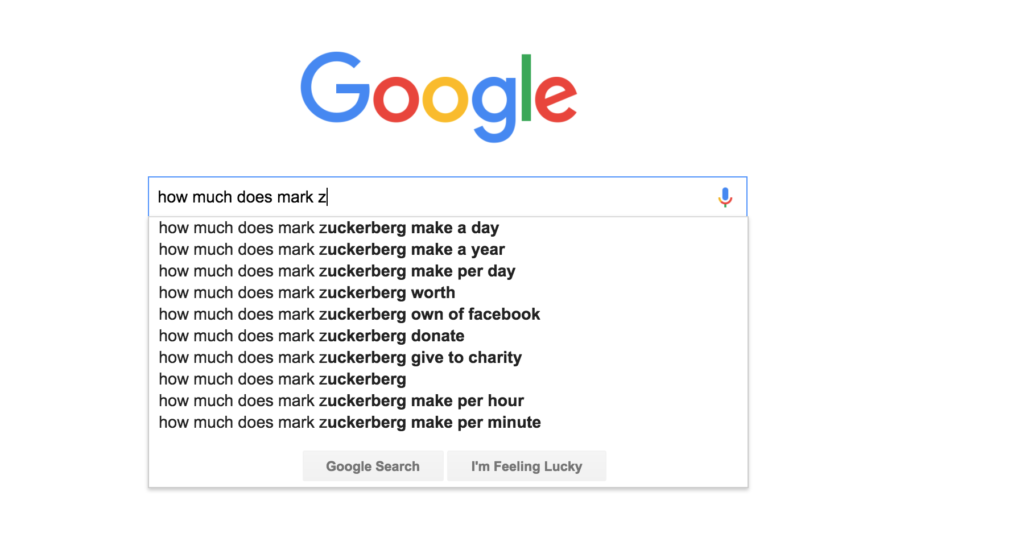Choose the 'own of facebook' suggestion
Viewport: 1024px width, 537px height.
point(349,314)
